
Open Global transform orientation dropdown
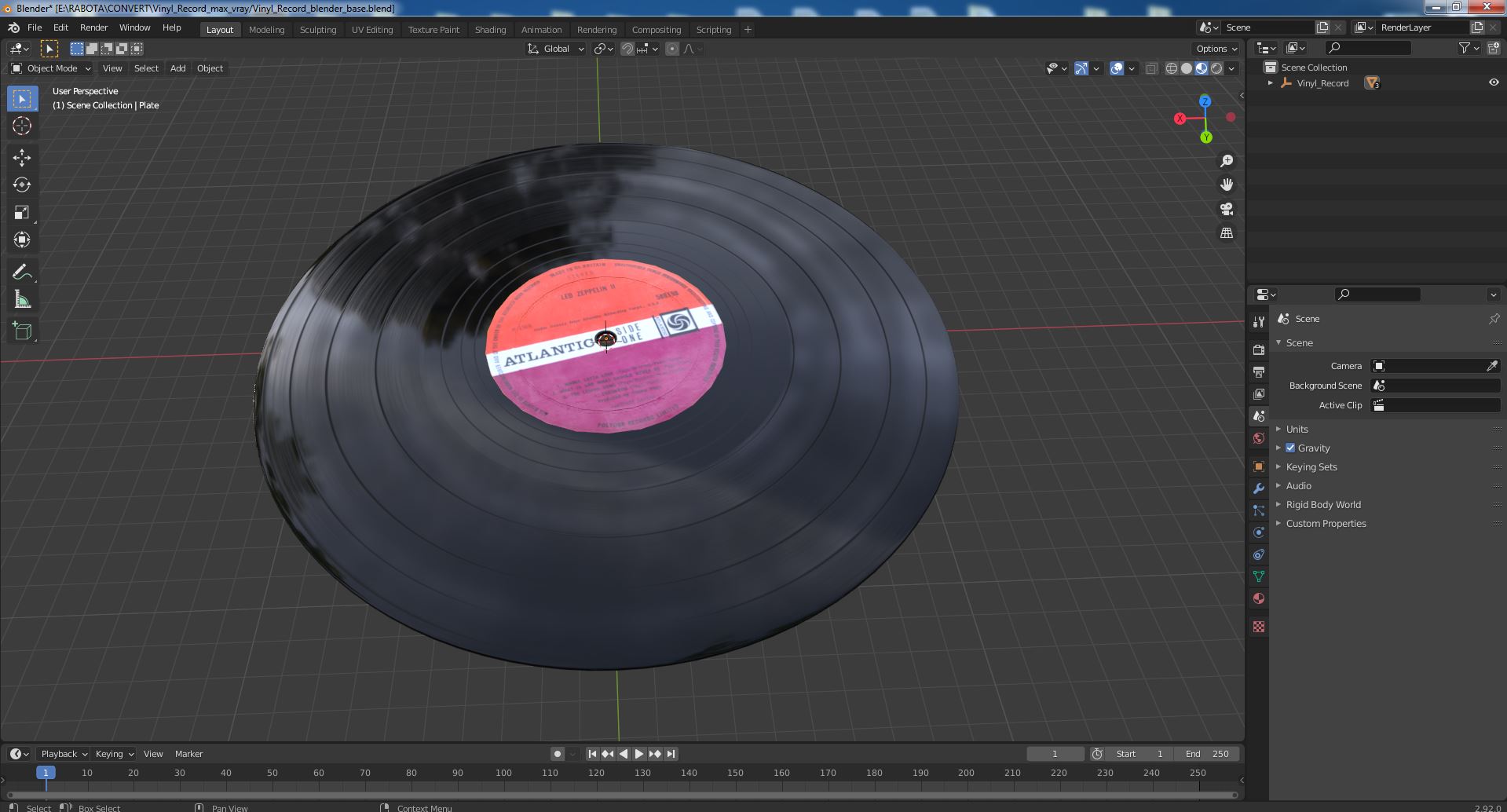pyautogui.click(x=556, y=49)
